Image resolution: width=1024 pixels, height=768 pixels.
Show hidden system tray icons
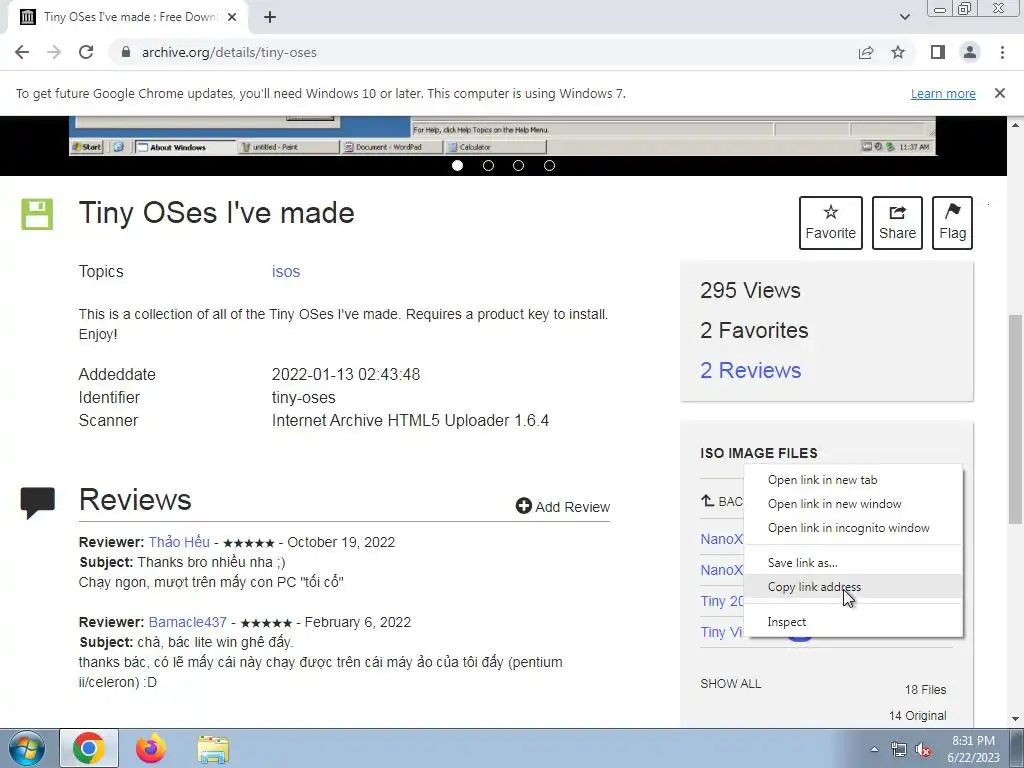(x=874, y=749)
